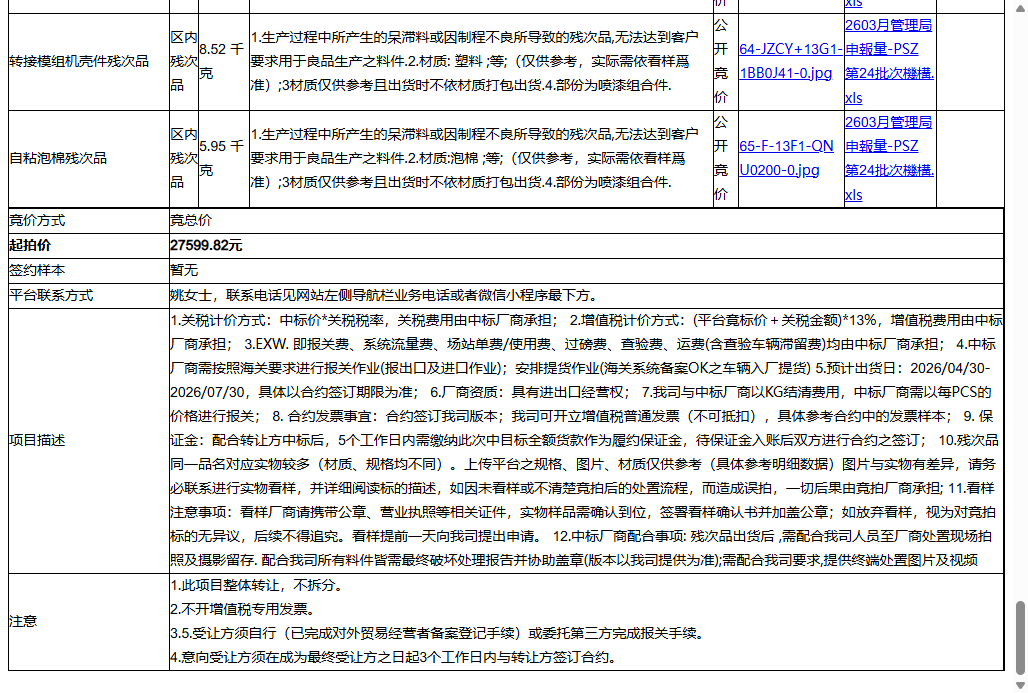This screenshot has width=1028, height=693.
Task: Open the 64-JZCY+13G1-1BB0J41-0.jpg image link
Action: pyautogui.click(x=788, y=62)
